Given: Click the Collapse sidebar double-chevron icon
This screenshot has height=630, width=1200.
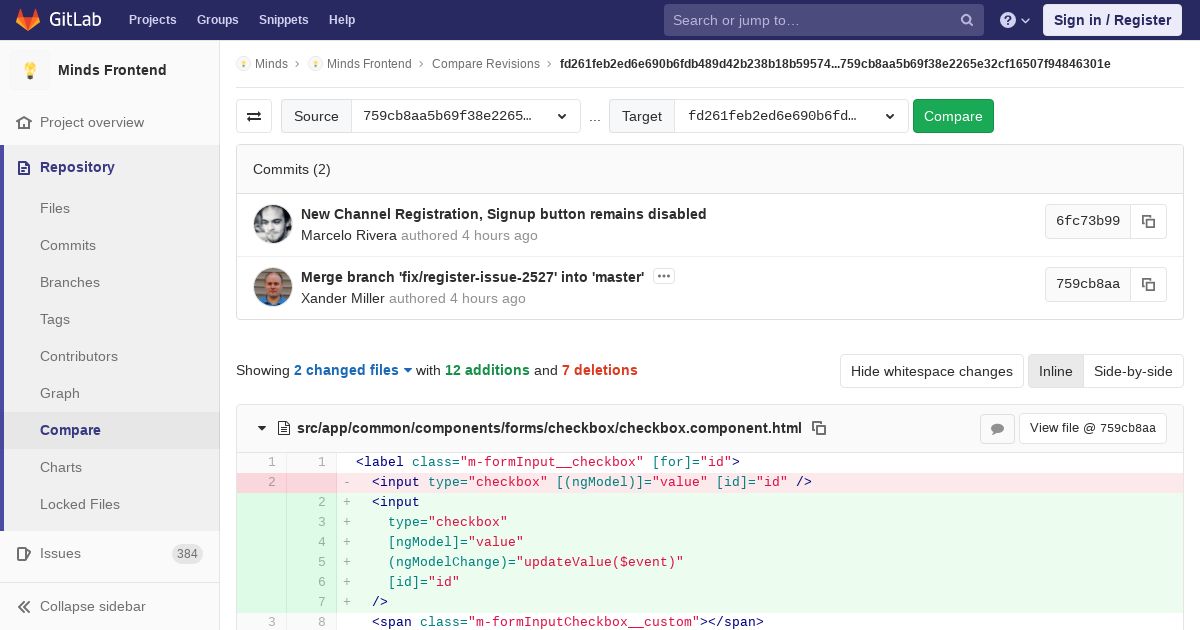Looking at the screenshot, I should 24,607.
